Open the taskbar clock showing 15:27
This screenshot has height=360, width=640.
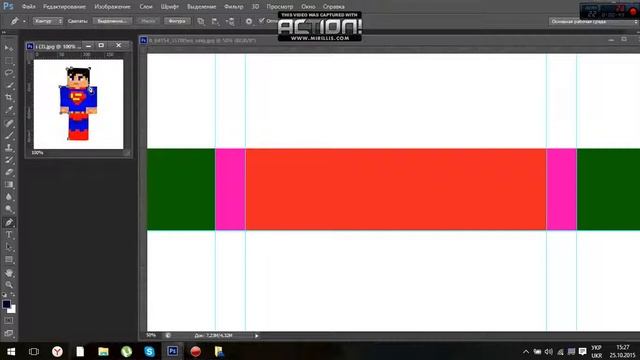(x=623, y=351)
